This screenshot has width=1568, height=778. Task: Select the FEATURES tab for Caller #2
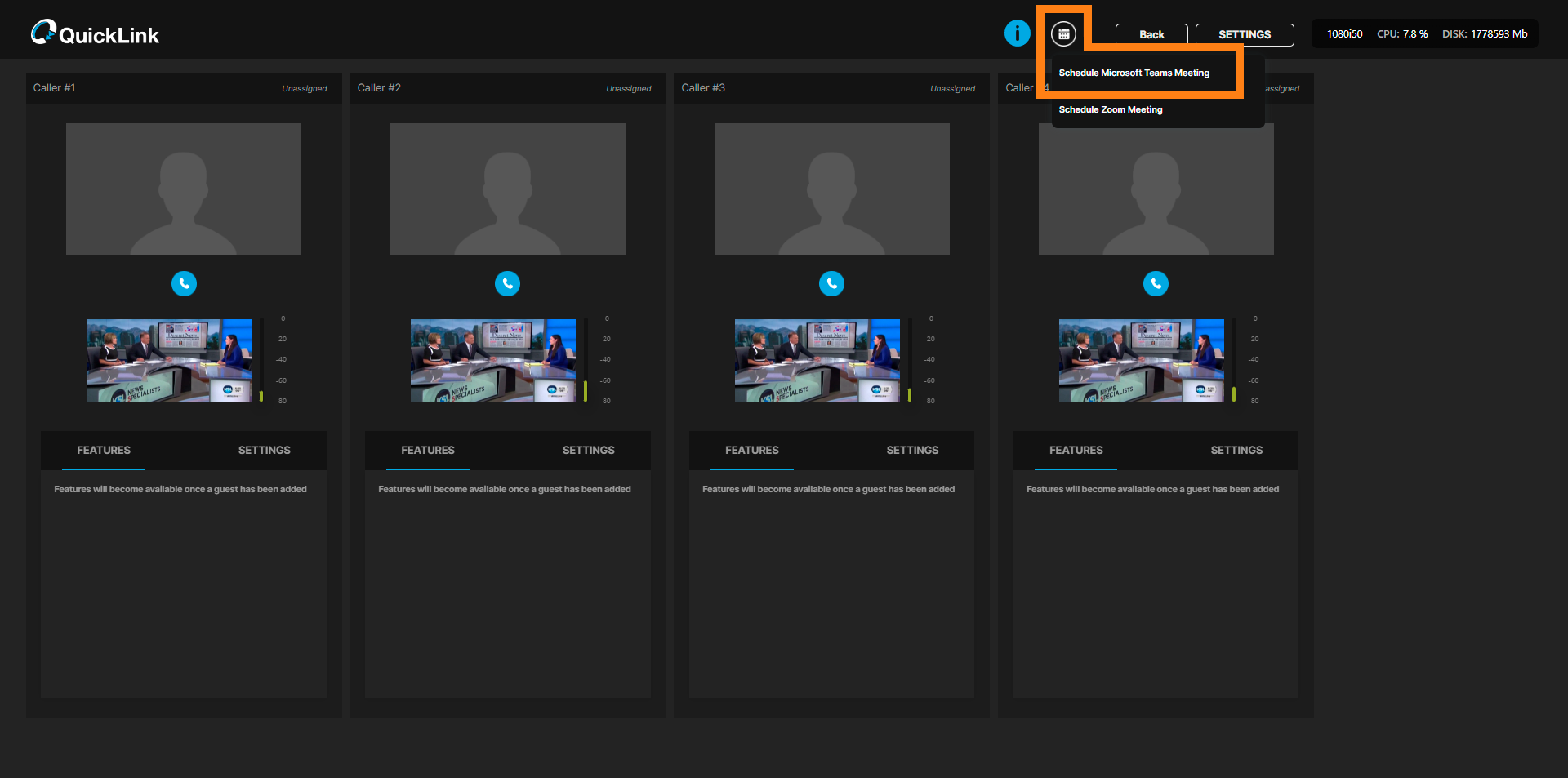pyautogui.click(x=427, y=450)
